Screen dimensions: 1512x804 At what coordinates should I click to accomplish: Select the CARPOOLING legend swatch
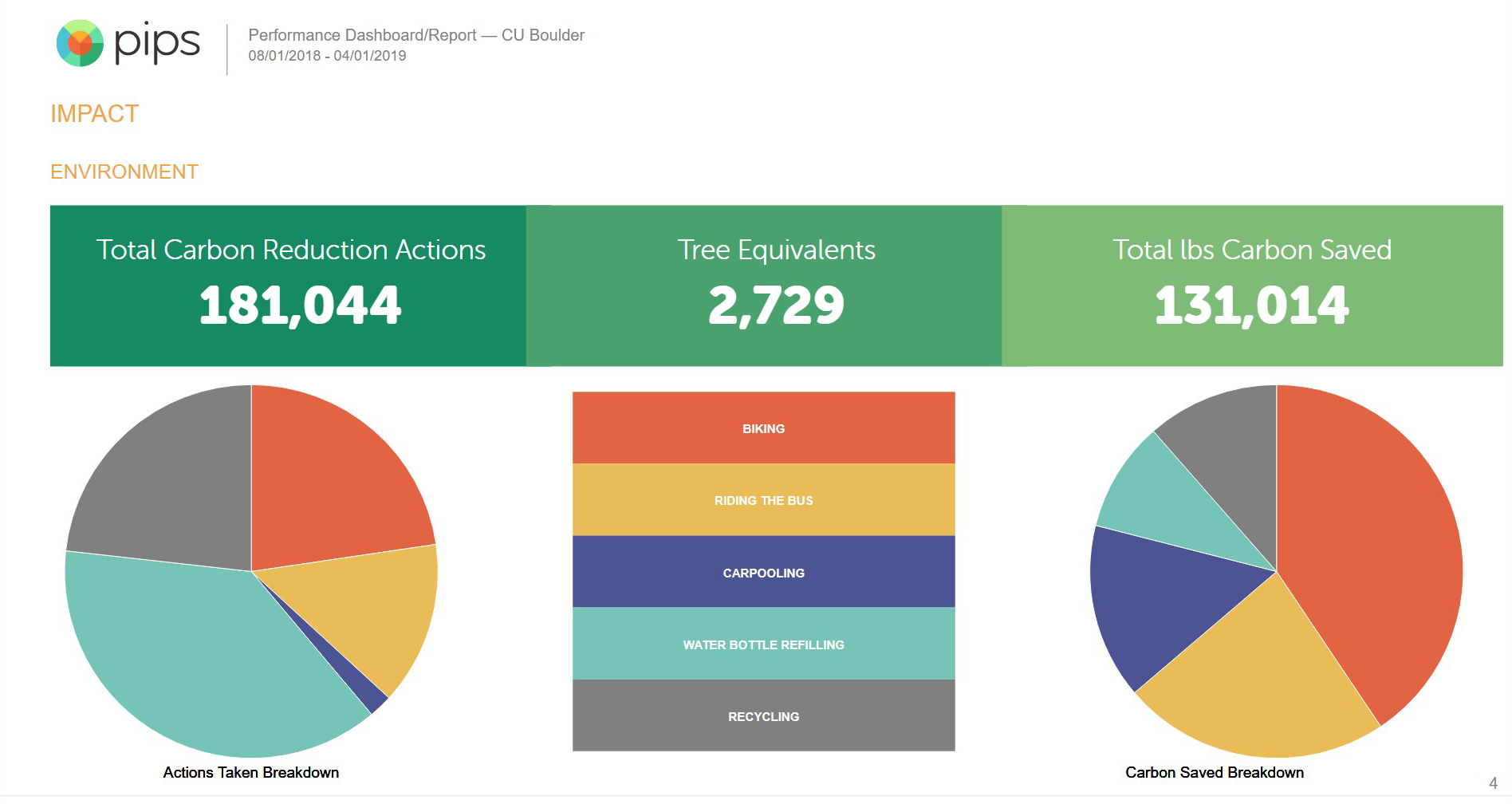(x=763, y=572)
